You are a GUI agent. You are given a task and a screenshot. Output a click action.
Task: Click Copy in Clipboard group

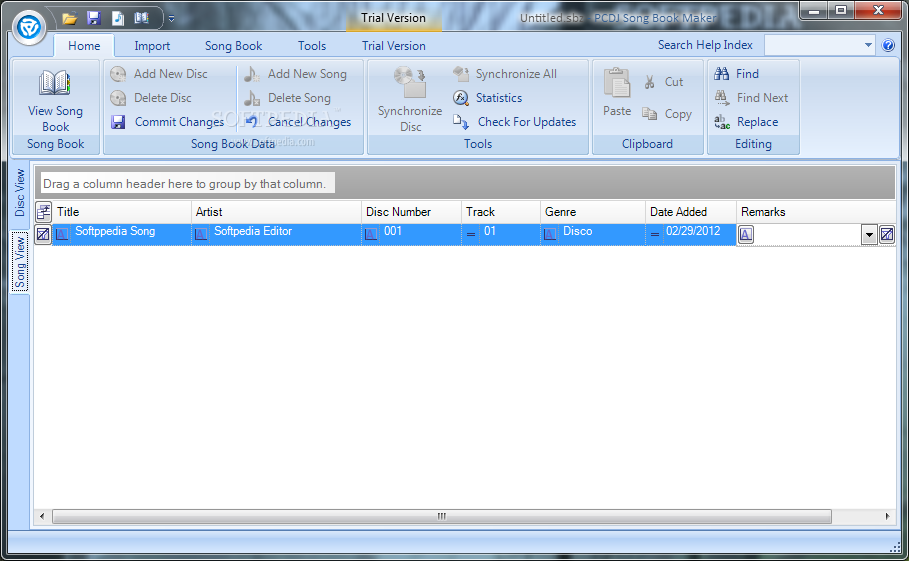tap(667, 114)
